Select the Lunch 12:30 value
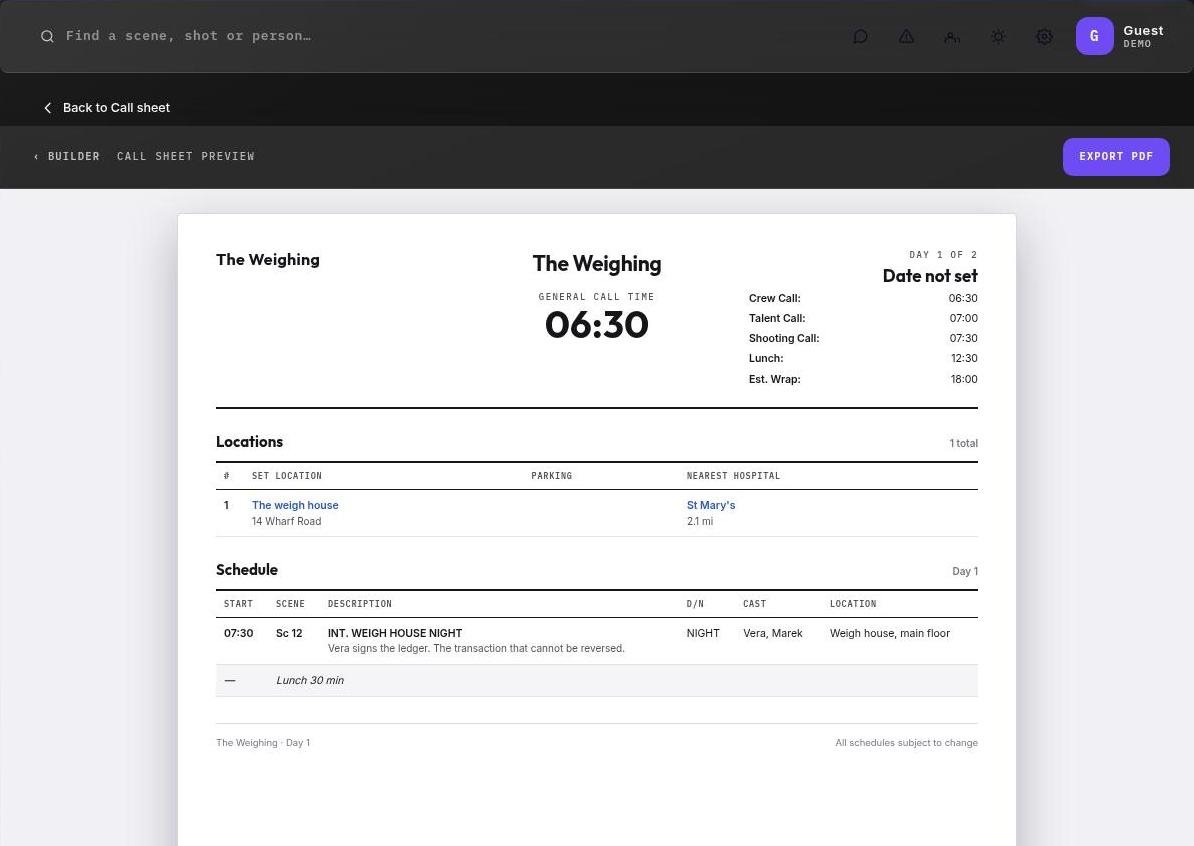1194x846 pixels. pyautogui.click(x=964, y=358)
